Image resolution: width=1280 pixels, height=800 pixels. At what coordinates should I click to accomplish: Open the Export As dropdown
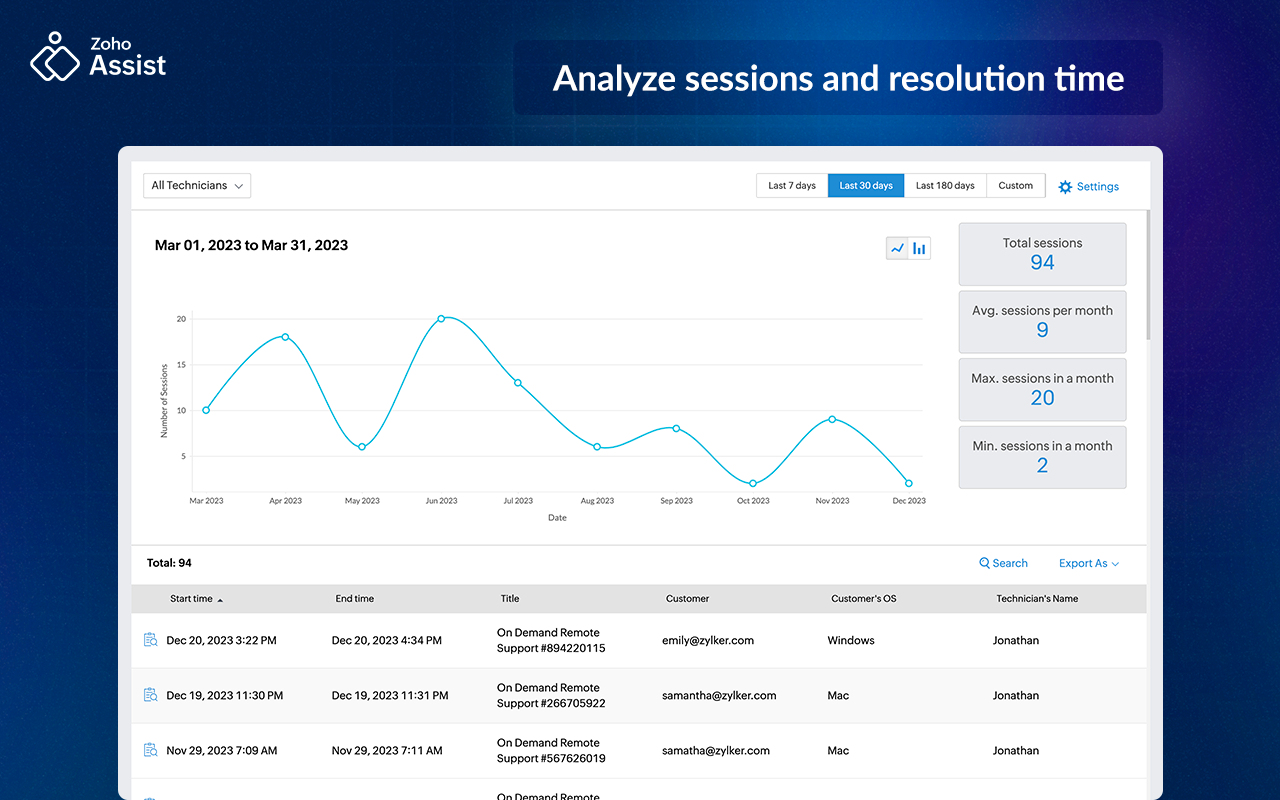(1089, 564)
